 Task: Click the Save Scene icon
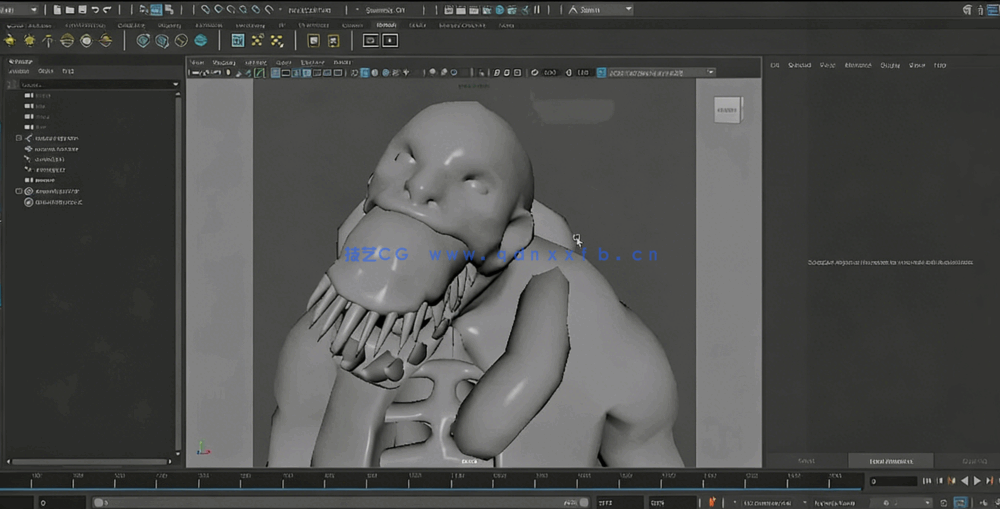(x=82, y=9)
